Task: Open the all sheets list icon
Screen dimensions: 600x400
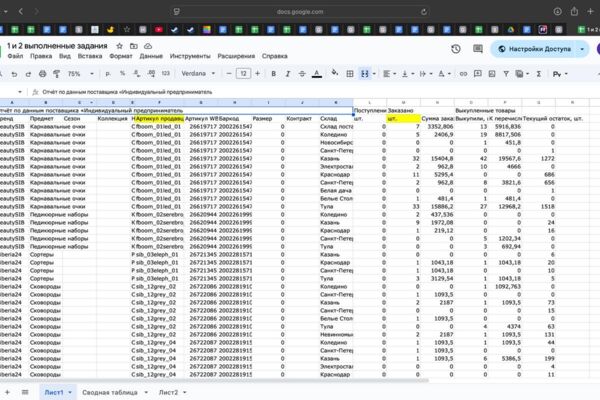Action: point(25,392)
